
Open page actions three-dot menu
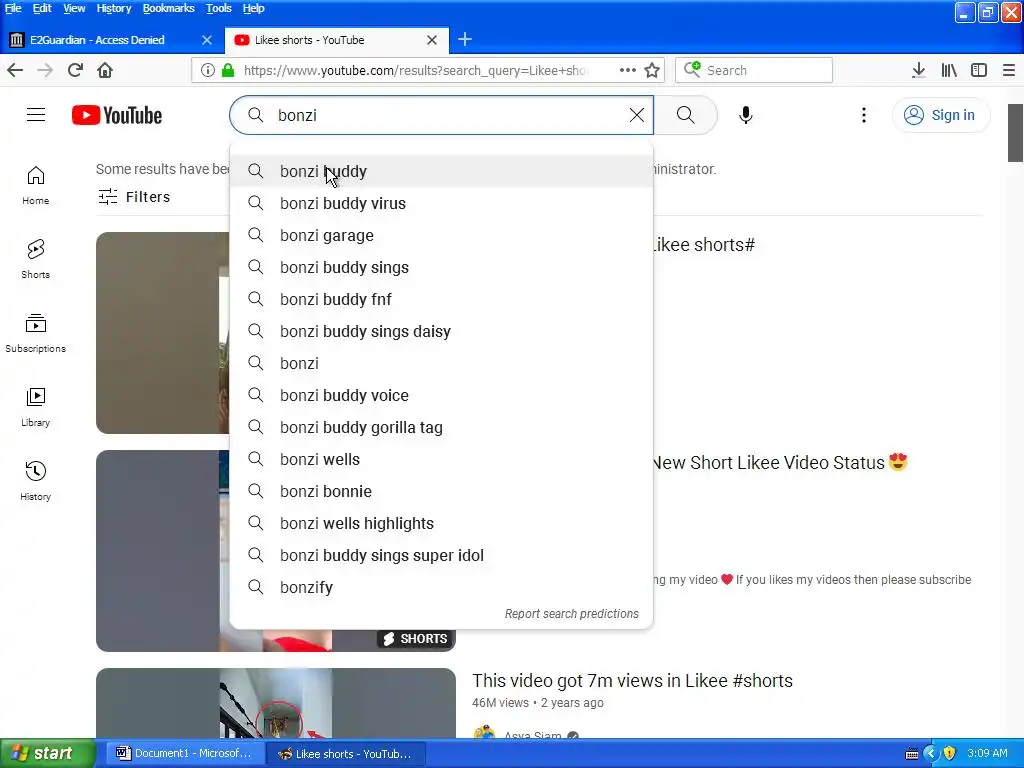click(627, 70)
